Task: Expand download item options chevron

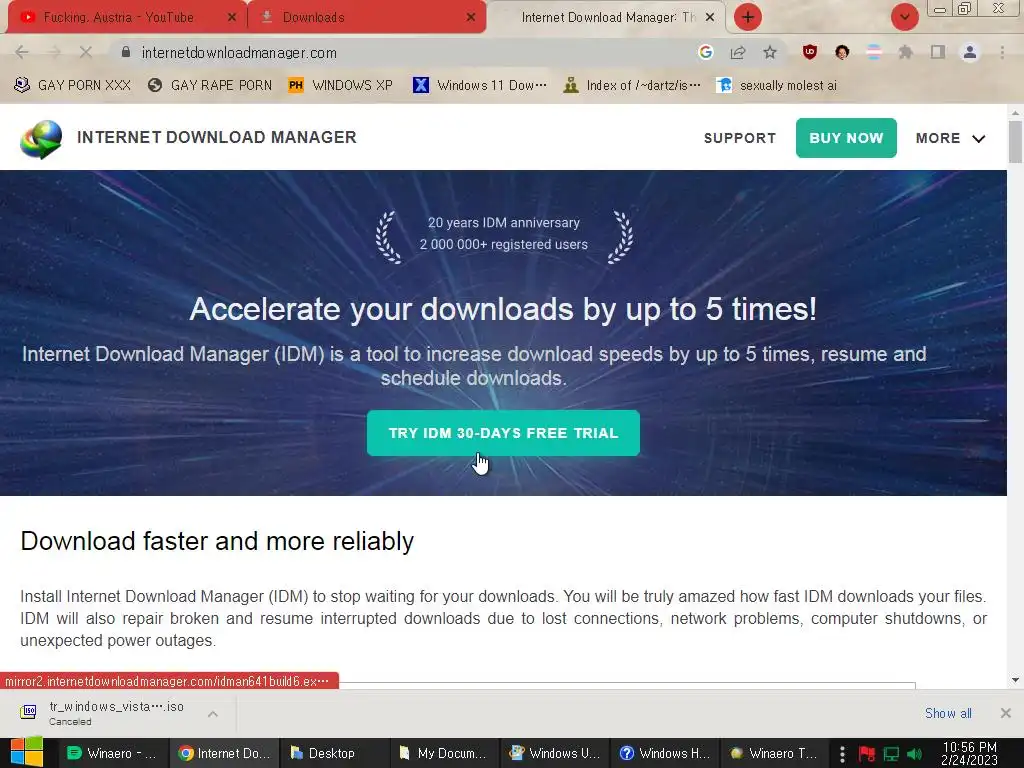Action: point(213,714)
